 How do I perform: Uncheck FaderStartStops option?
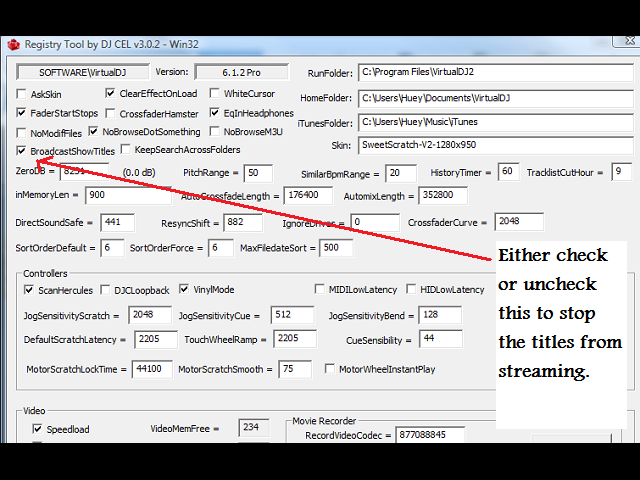pyautogui.click(x=21, y=112)
